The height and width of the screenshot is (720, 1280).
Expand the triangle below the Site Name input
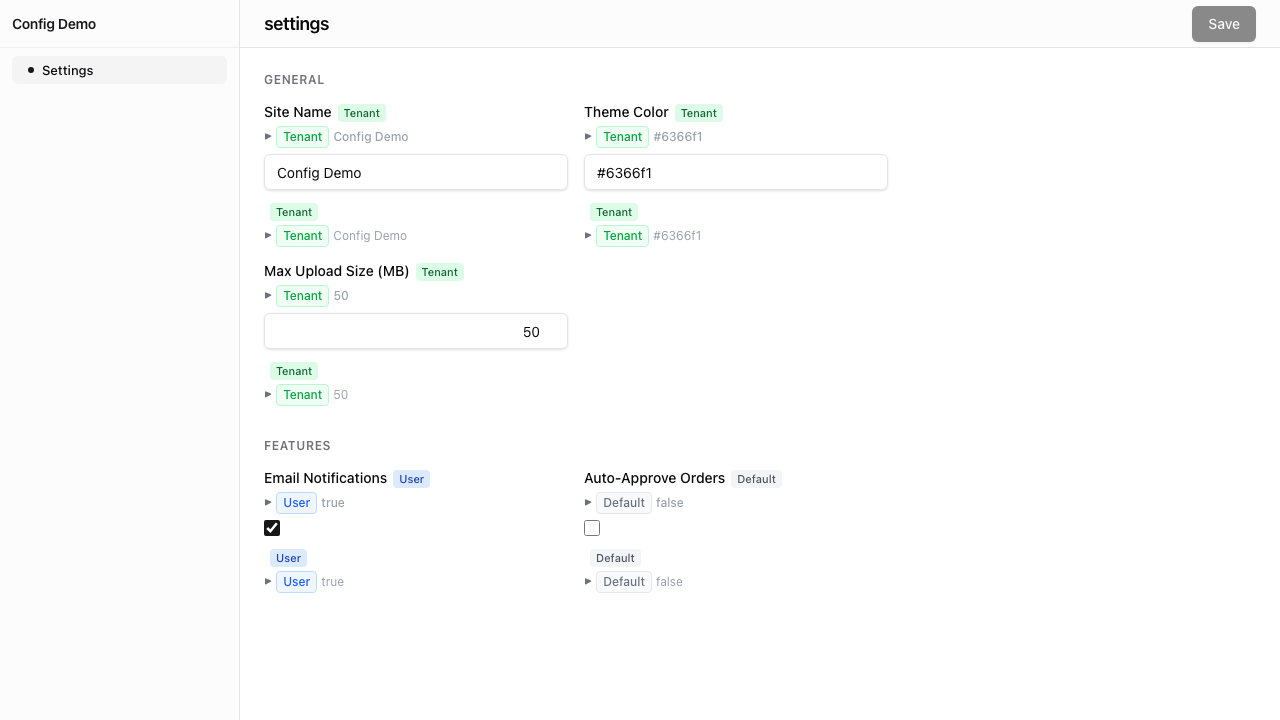click(268, 235)
